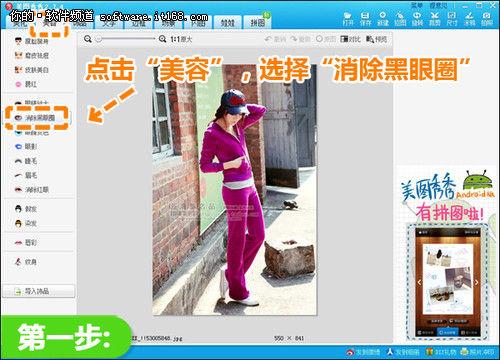Click the zoom out magnifier icon
The width and height of the screenshot is (500, 360).
click(x=88, y=39)
